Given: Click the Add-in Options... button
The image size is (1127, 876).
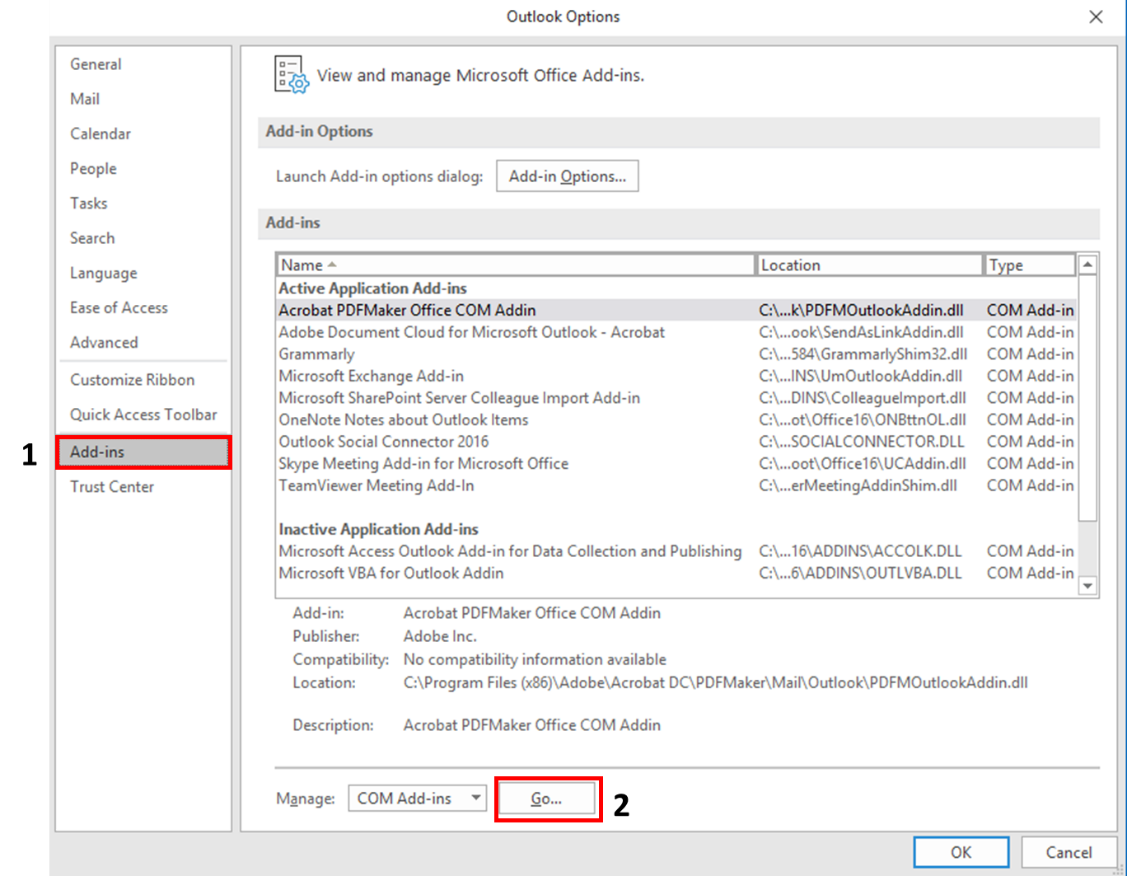Looking at the screenshot, I should 567,176.
